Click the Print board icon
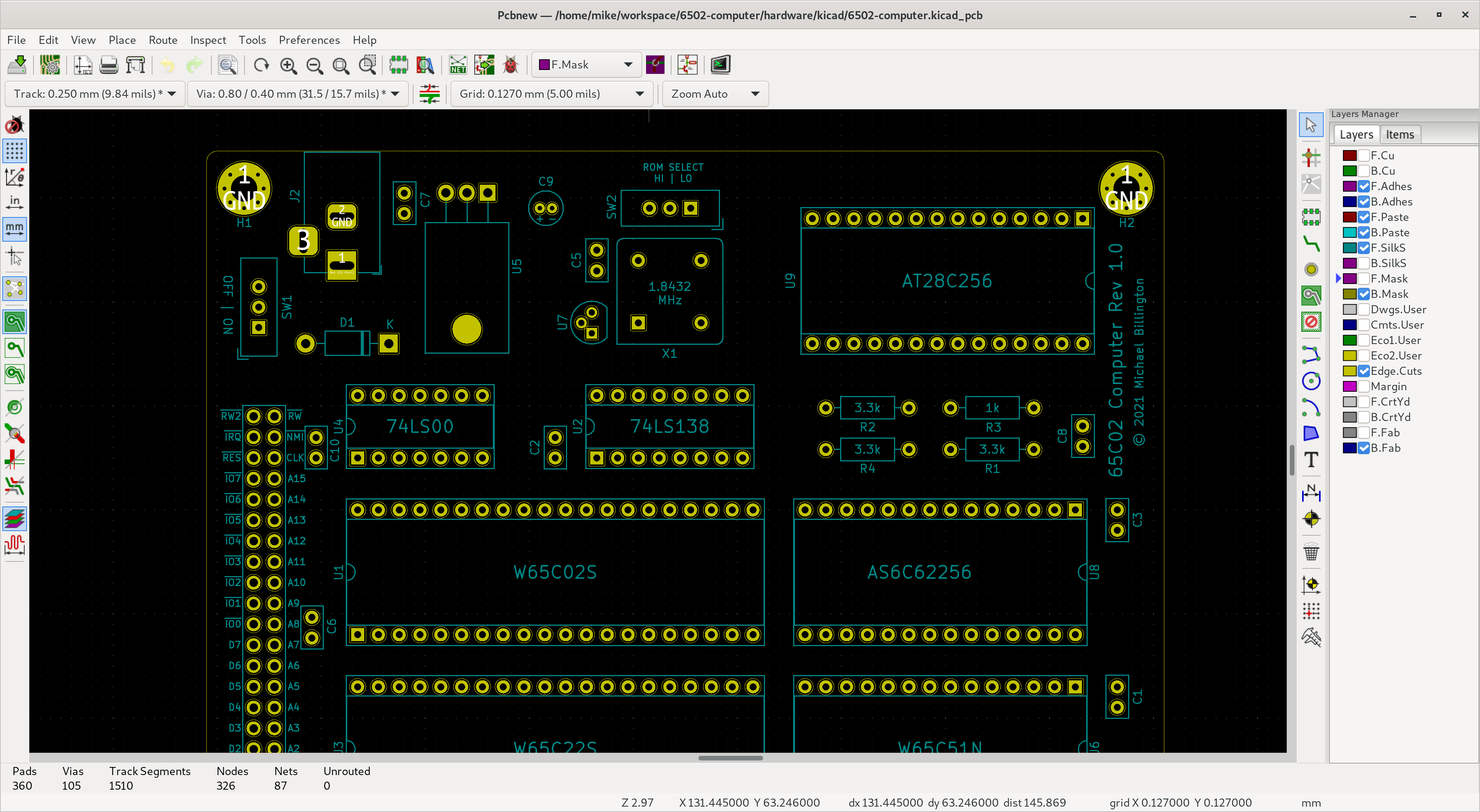This screenshot has height=812, width=1480. coord(109,65)
